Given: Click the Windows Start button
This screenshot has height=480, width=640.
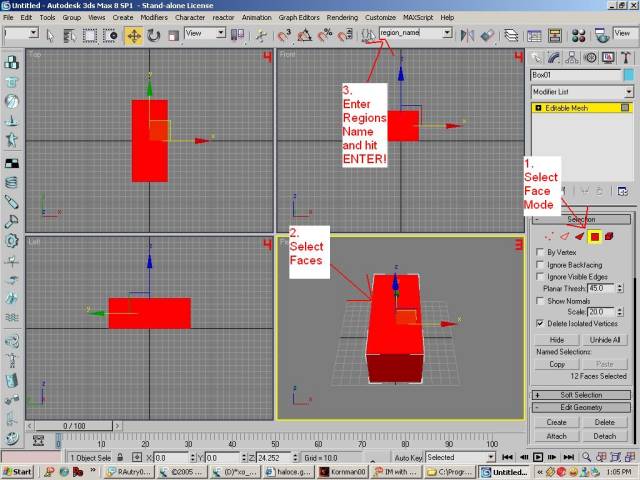Looking at the screenshot, I should coord(16,471).
